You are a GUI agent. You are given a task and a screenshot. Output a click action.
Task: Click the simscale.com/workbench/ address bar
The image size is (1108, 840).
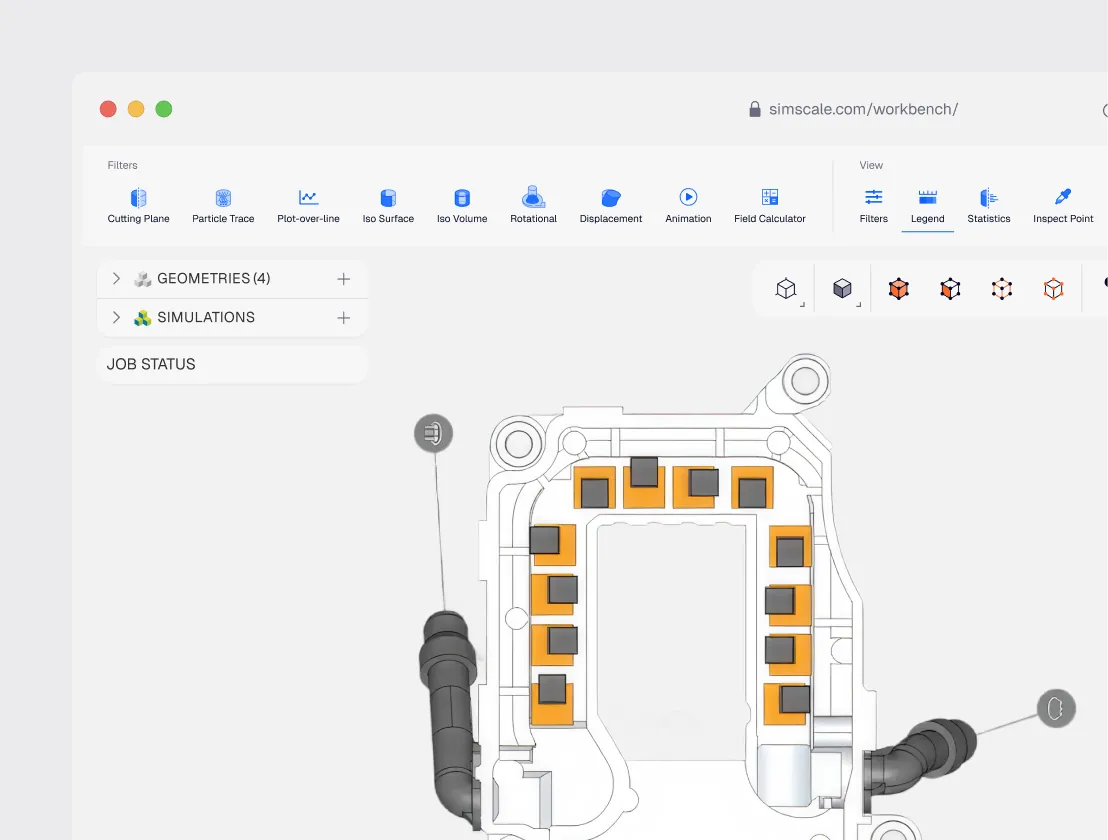(863, 110)
